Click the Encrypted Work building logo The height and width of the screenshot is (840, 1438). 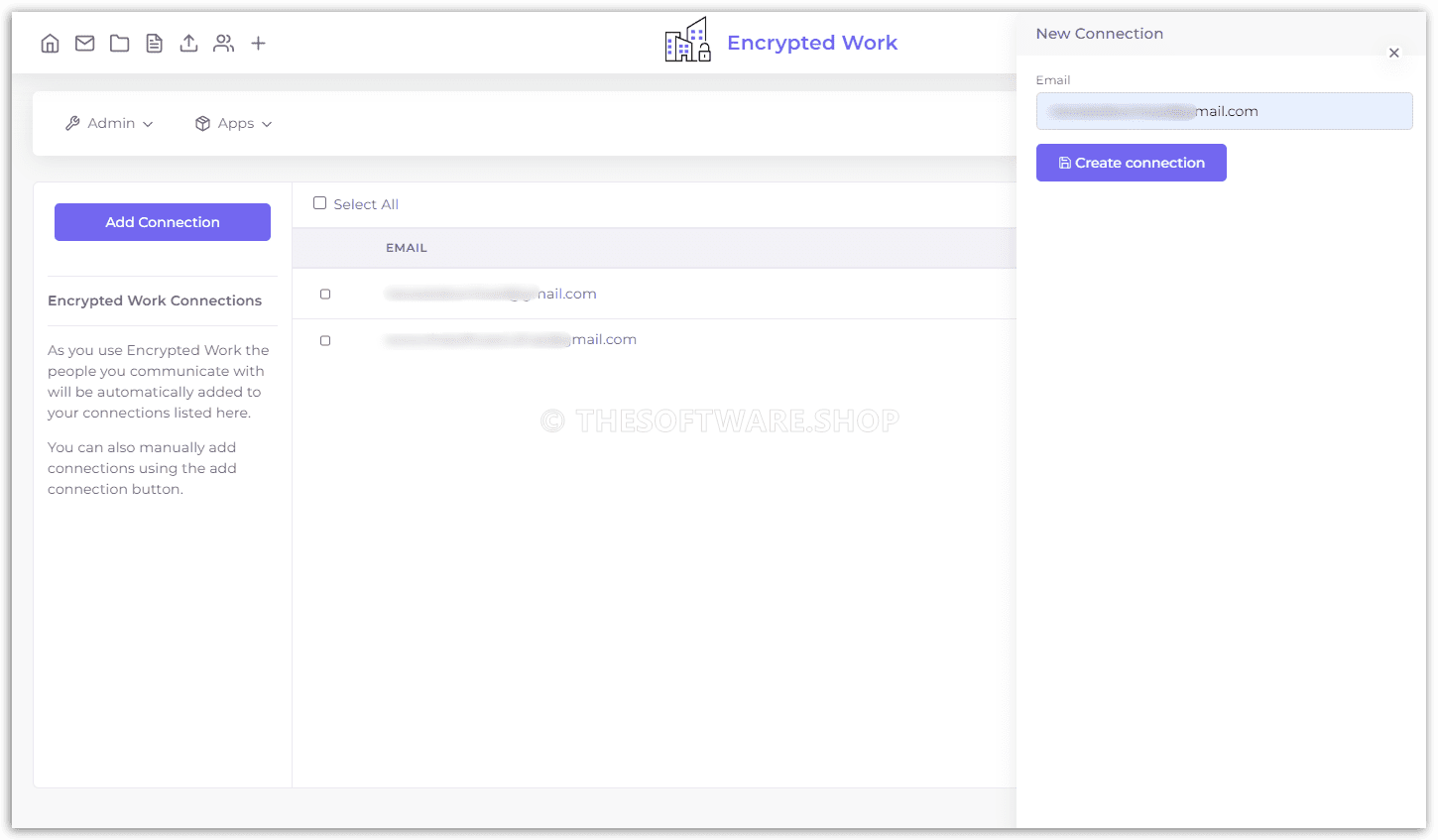click(688, 41)
